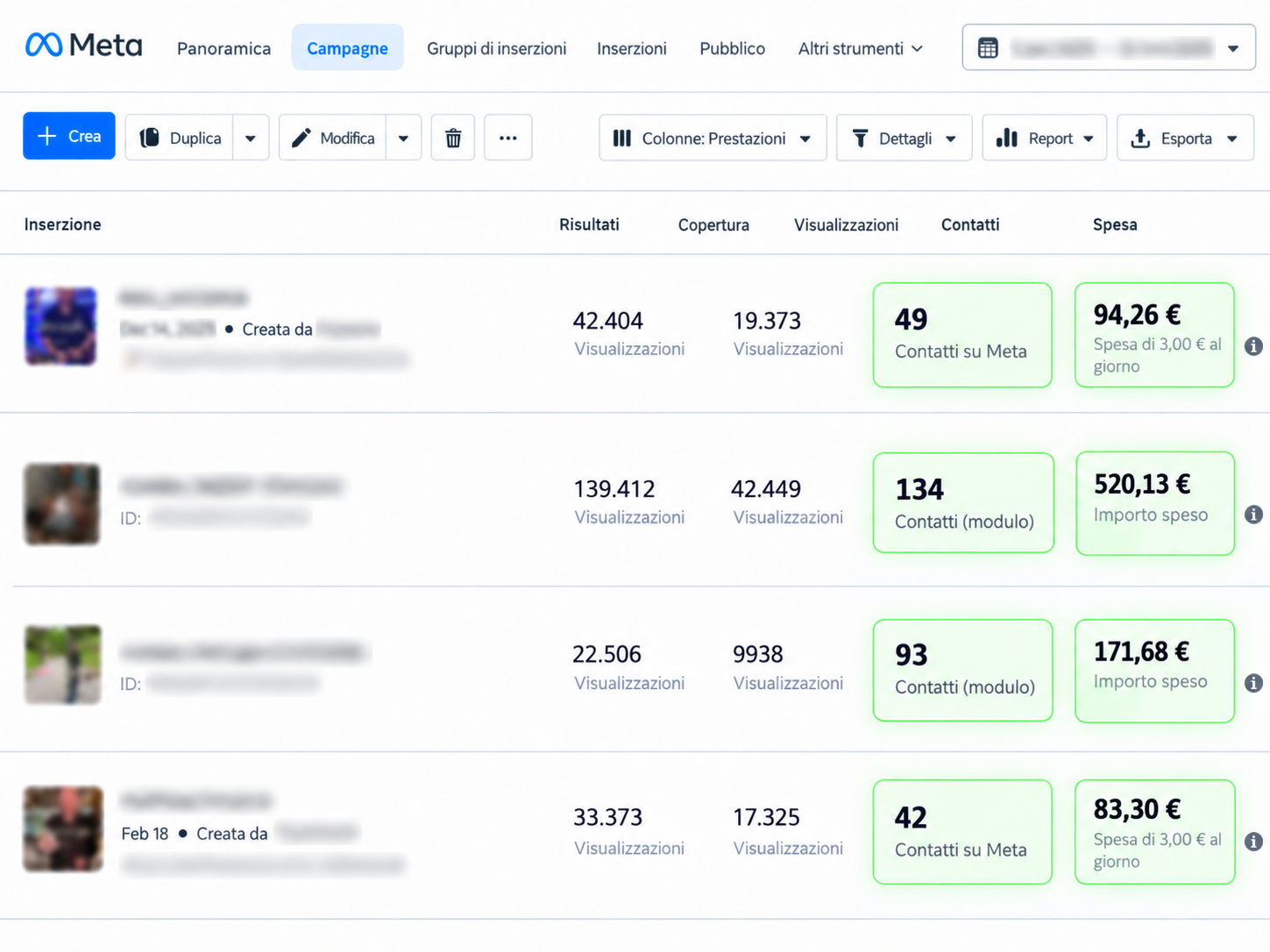Screen dimensions: 1270x952
Task: Open thumbnail of the 139.412 results ad
Action: coord(61,504)
